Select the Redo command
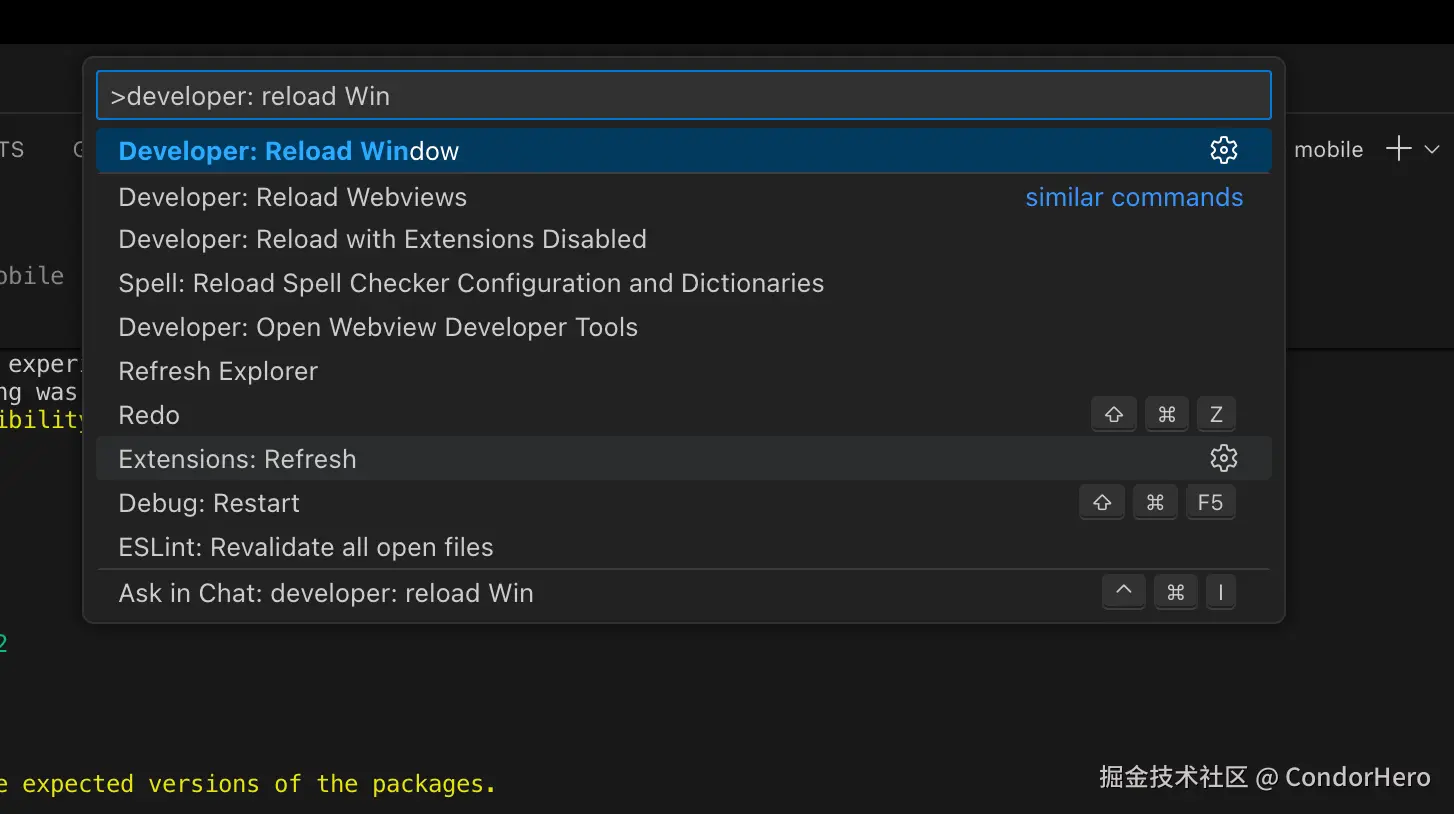The width and height of the screenshot is (1454, 814). click(149, 416)
